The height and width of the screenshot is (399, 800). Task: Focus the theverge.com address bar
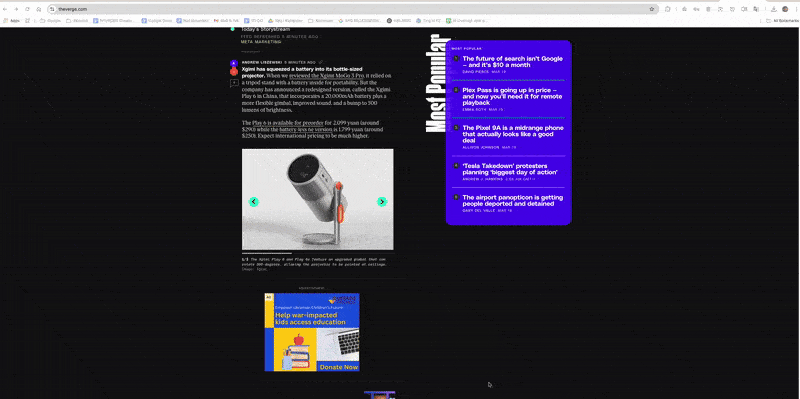352,9
